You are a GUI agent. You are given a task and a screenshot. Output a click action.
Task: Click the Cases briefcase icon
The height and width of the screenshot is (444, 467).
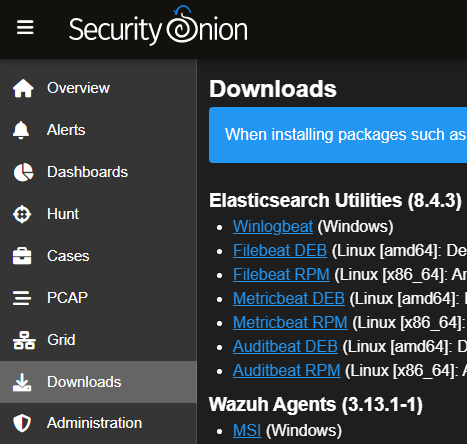(22, 256)
